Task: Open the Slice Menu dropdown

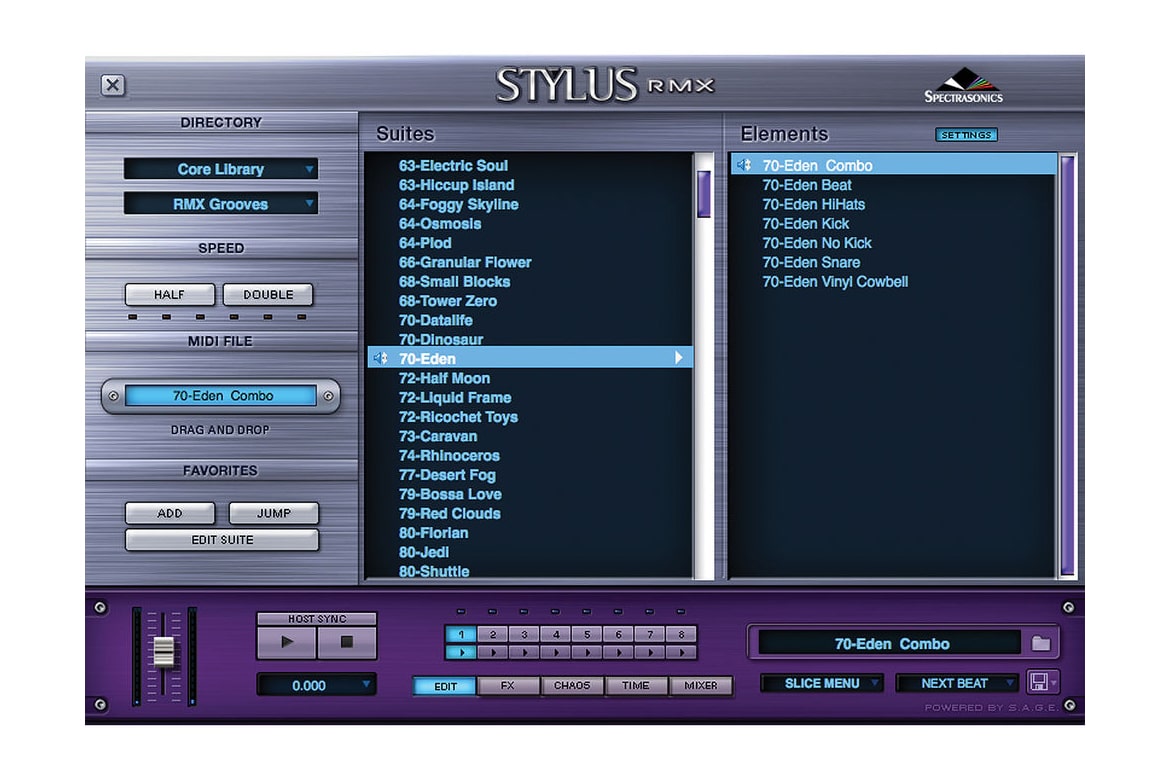Action: (822, 683)
